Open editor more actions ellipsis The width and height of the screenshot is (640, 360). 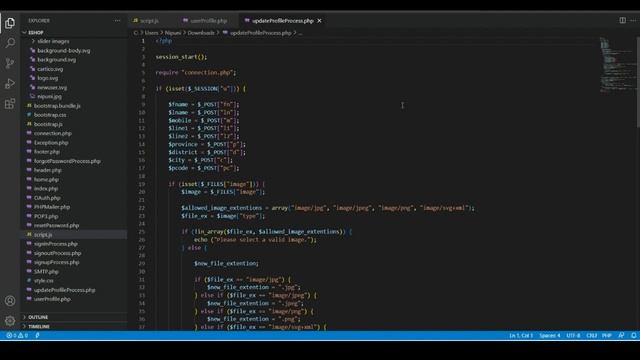pyautogui.click(x=633, y=20)
